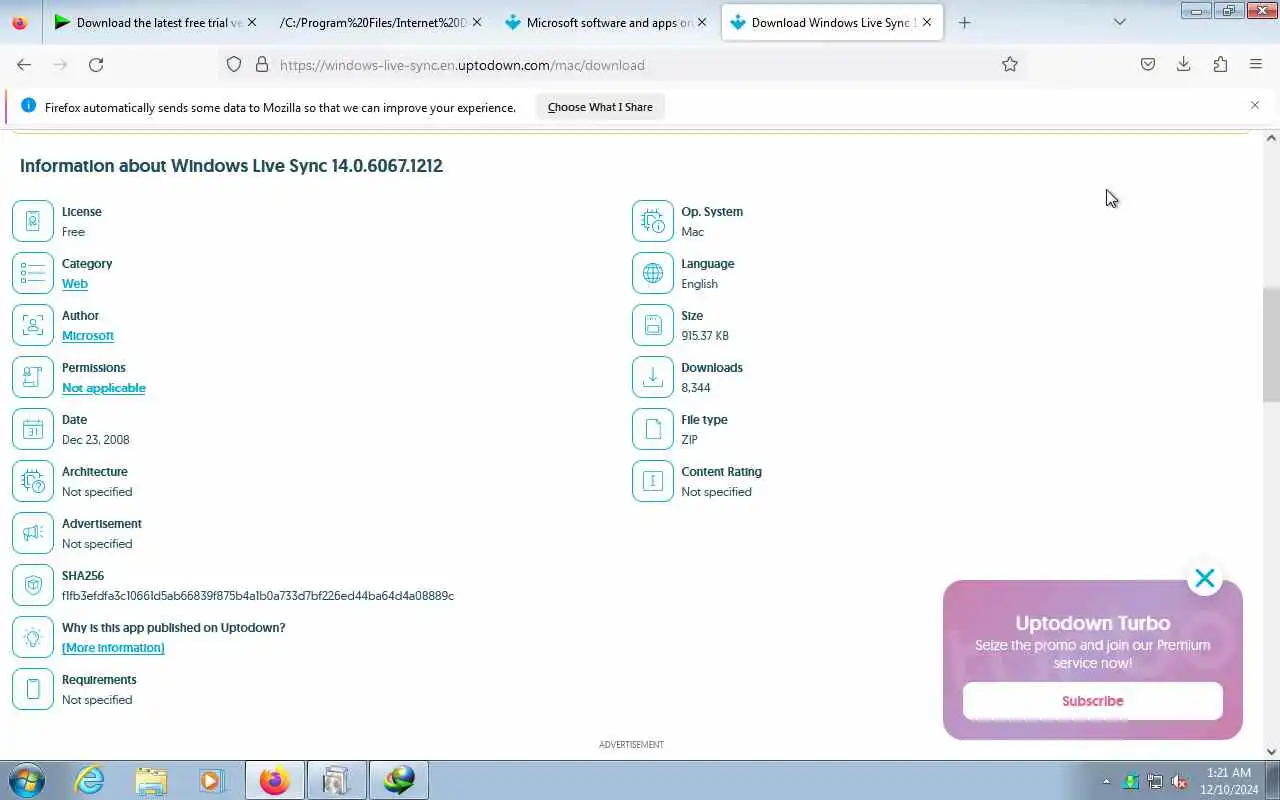This screenshot has width=1280, height=800.
Task: Open the media player taskbar icon
Action: click(x=212, y=780)
